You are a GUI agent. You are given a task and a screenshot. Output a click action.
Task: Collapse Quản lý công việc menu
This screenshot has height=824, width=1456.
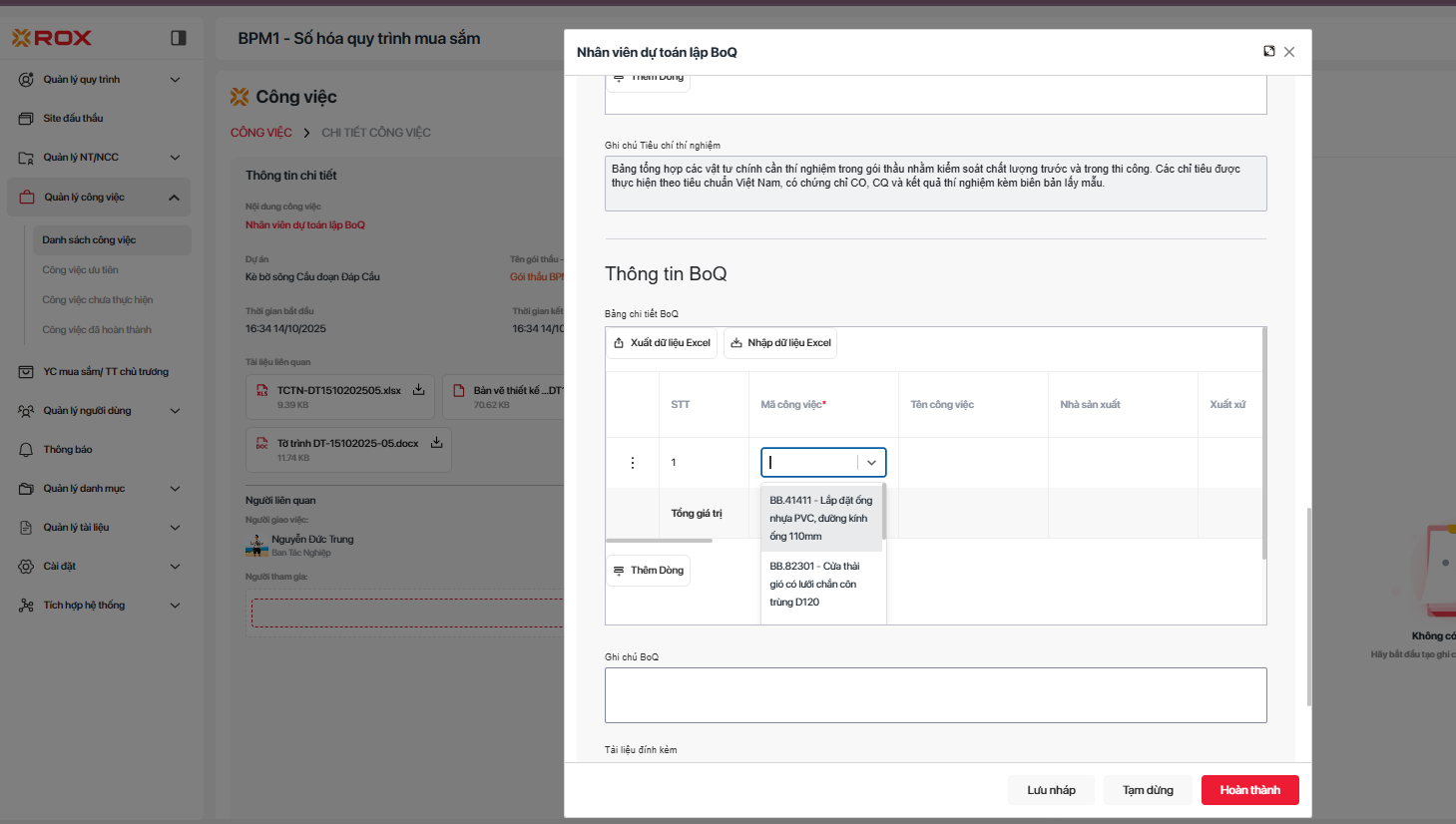174,198
